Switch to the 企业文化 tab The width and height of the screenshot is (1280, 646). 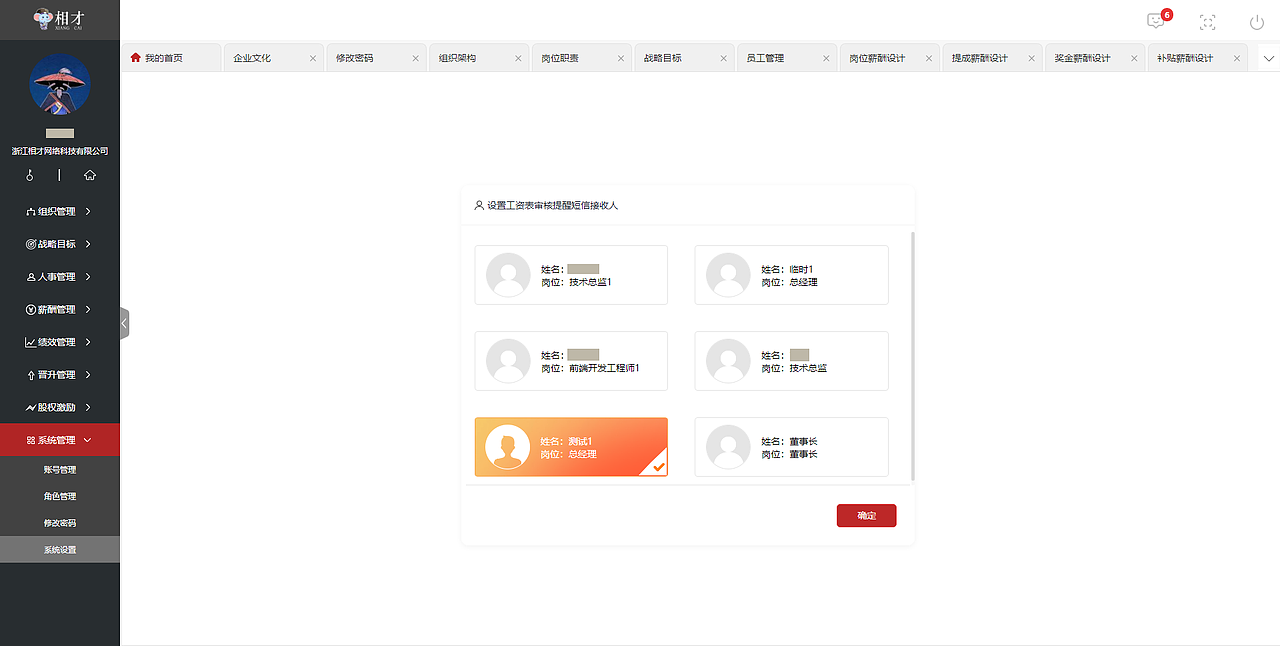pyautogui.click(x=273, y=58)
